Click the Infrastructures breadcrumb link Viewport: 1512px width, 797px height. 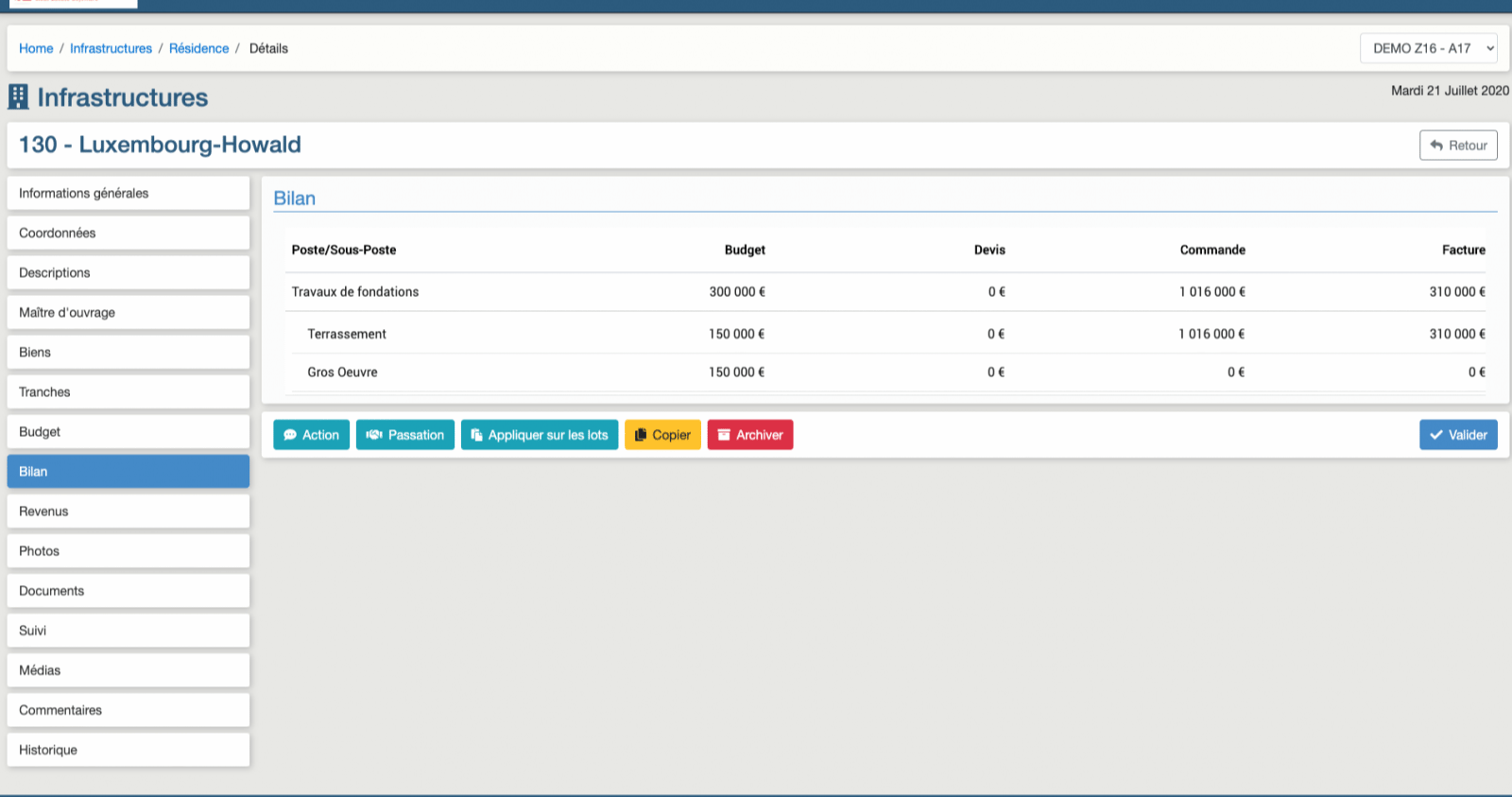(111, 48)
